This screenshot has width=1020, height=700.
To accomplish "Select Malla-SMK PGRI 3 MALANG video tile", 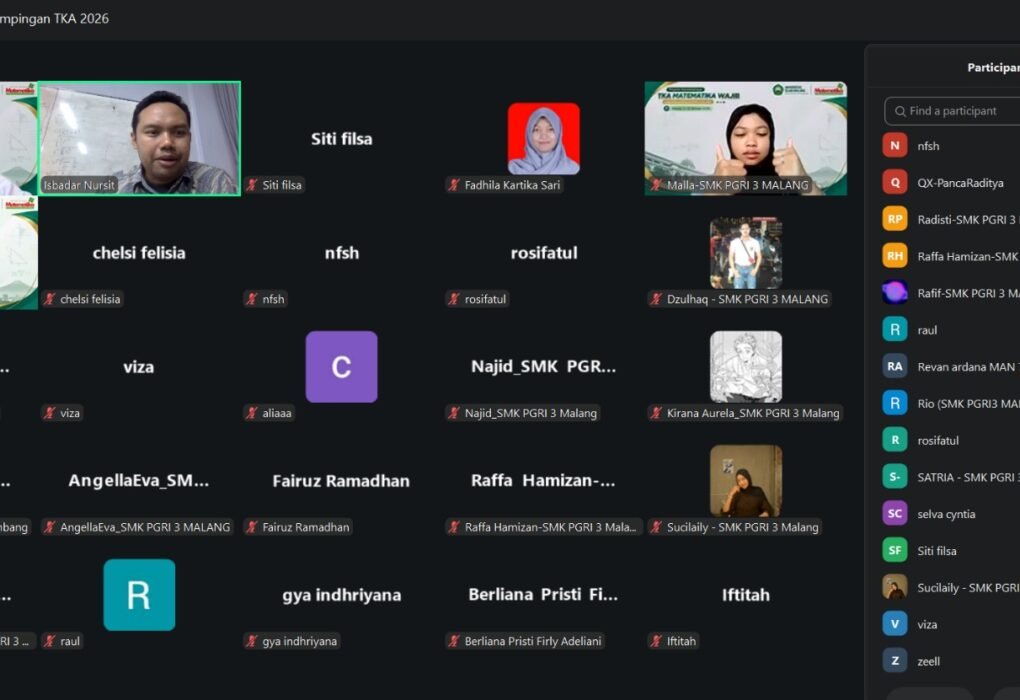I will (745, 138).
